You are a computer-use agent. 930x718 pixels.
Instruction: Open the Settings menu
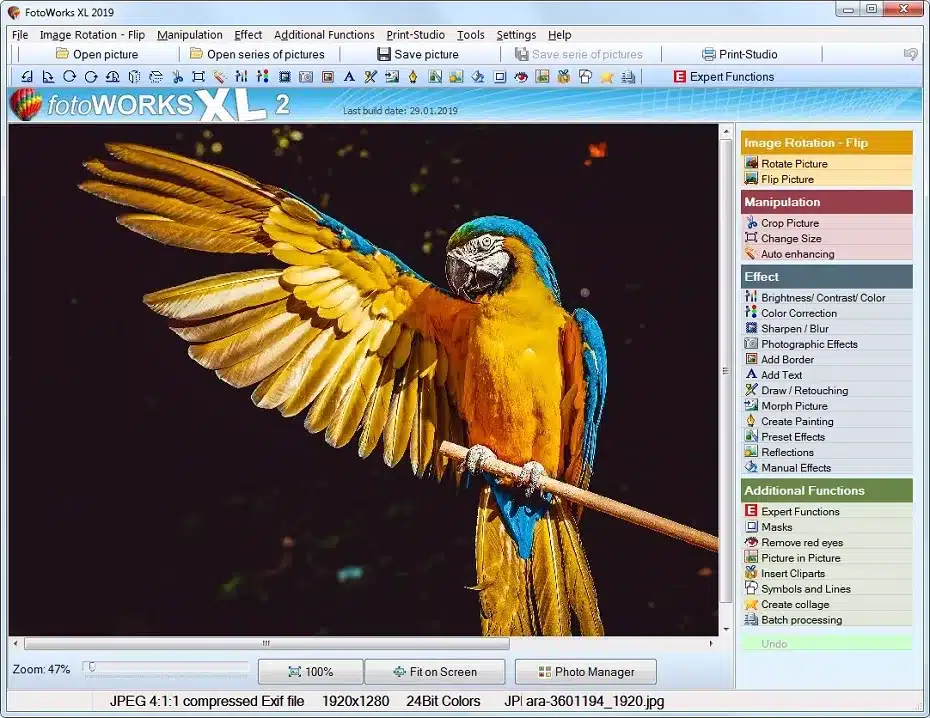click(x=516, y=35)
